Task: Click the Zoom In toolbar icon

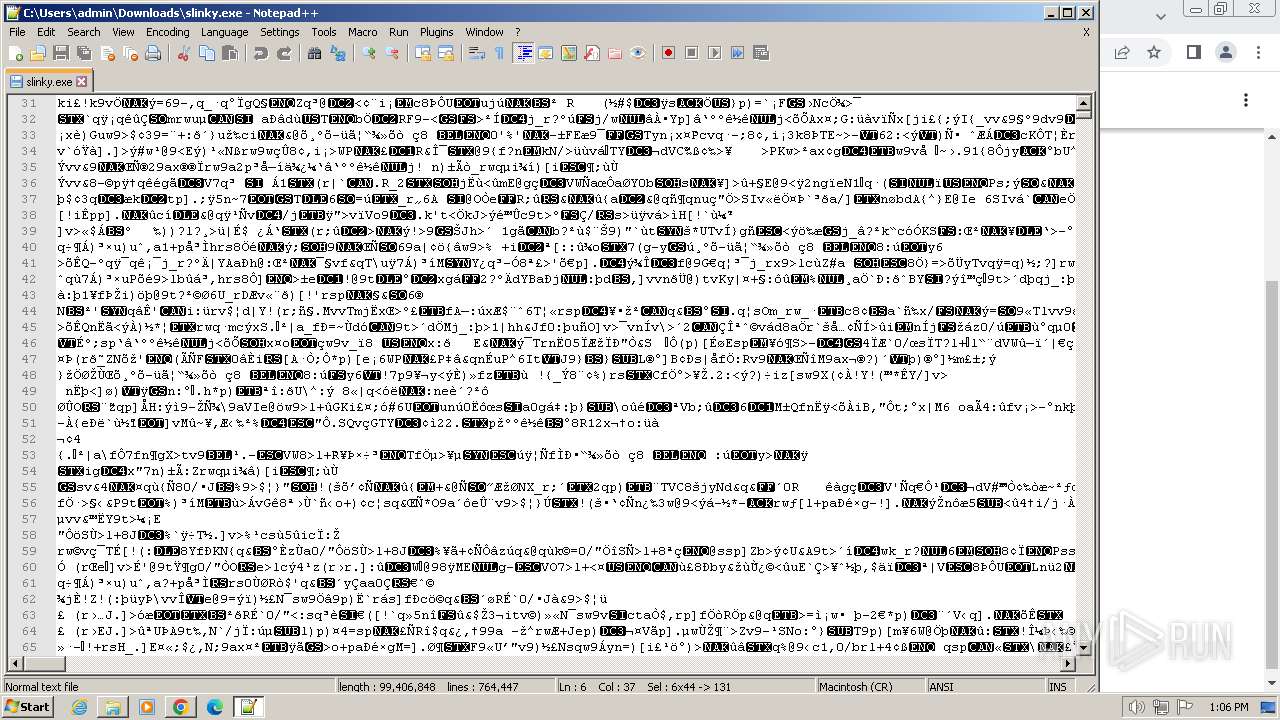Action: click(x=369, y=53)
